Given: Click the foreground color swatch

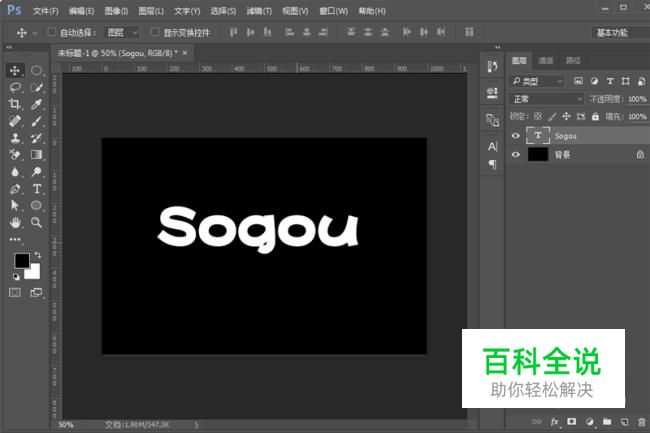Looking at the screenshot, I should (20, 259).
